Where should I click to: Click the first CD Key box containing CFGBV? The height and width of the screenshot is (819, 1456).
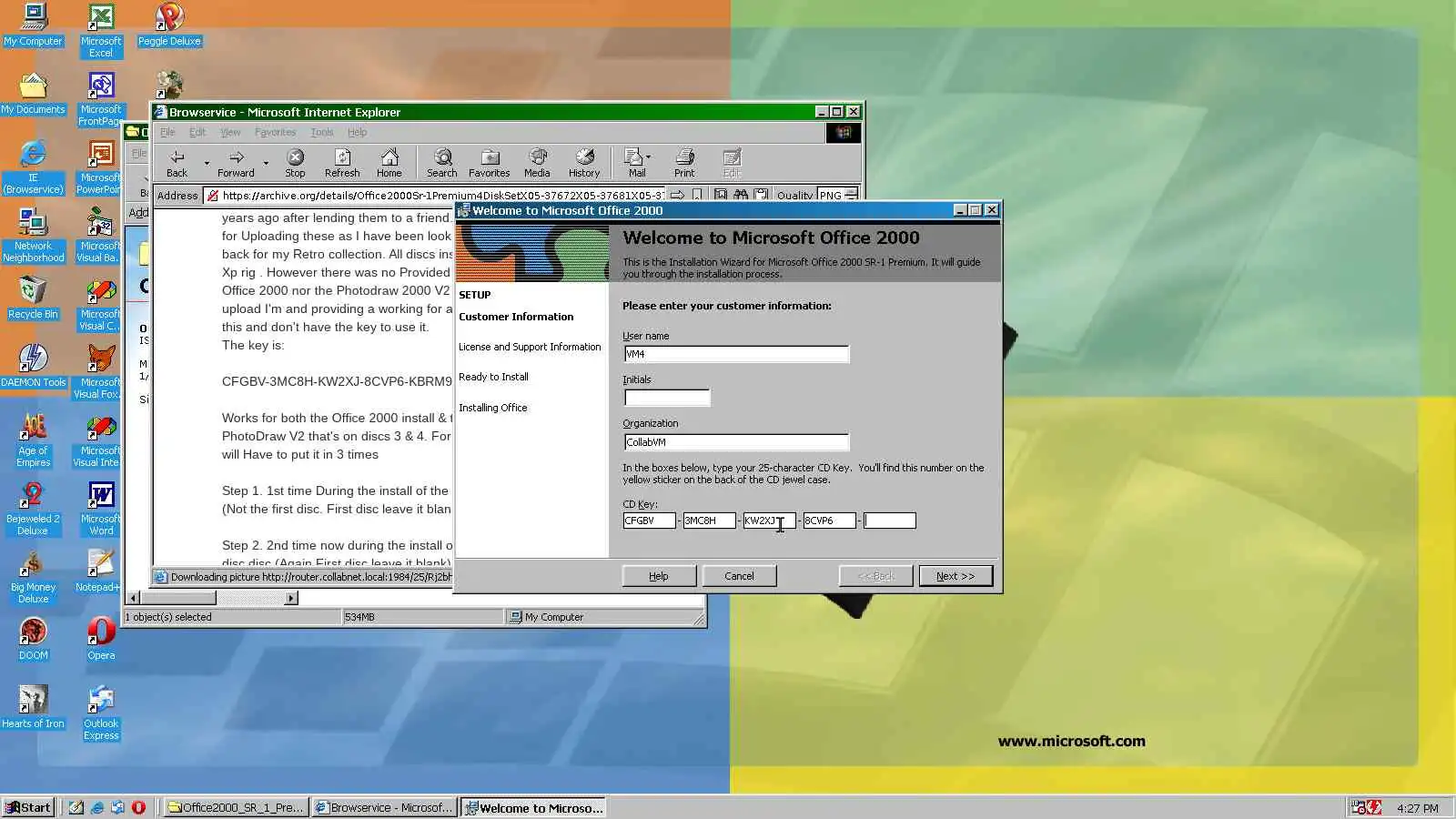[x=649, y=521]
